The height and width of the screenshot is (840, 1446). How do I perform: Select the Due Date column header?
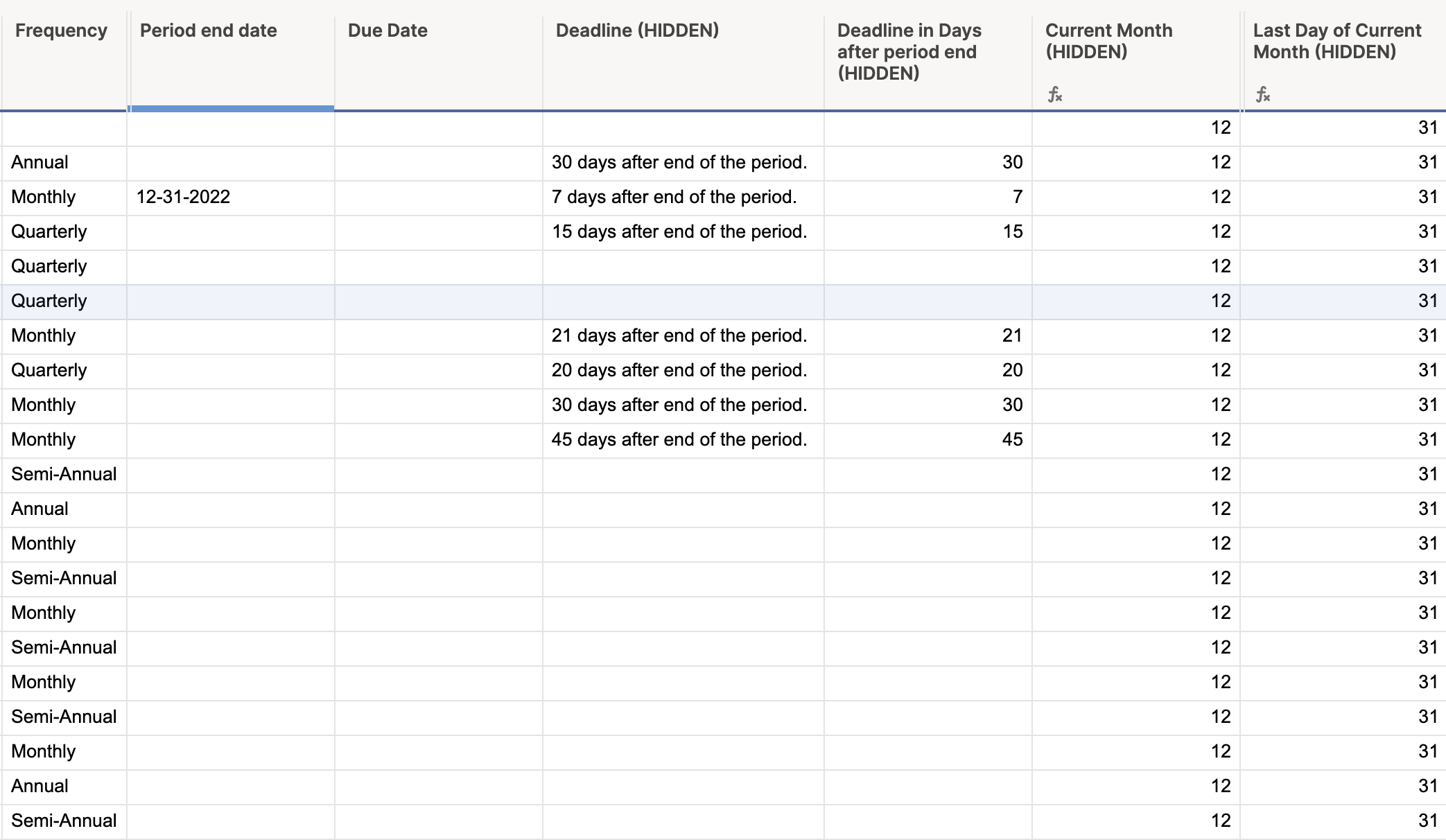click(x=387, y=30)
